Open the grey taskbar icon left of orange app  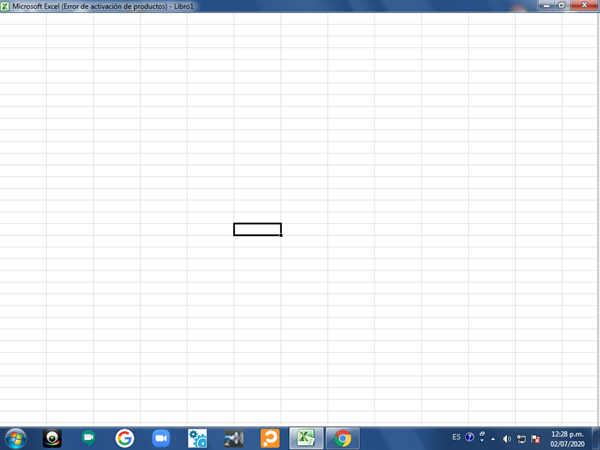coord(234,439)
